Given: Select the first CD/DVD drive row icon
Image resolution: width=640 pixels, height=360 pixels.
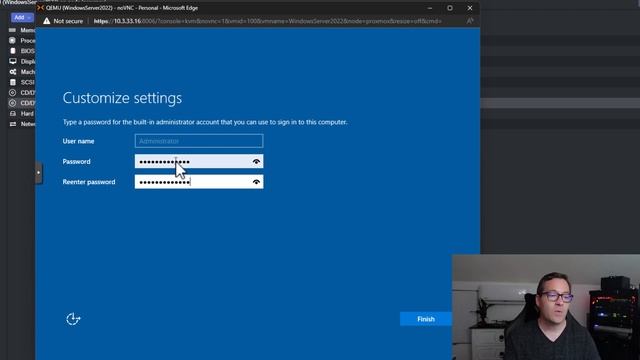Looking at the screenshot, I should click(13, 93).
